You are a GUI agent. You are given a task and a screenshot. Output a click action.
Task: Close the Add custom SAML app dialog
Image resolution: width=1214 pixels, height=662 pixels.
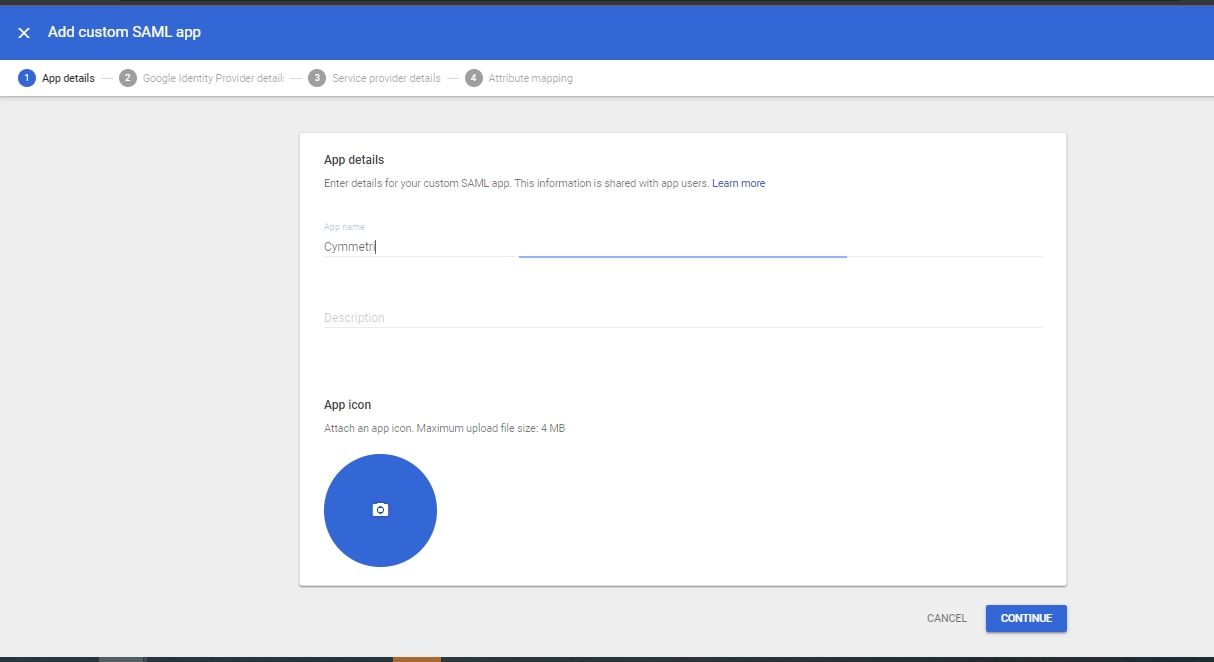pos(24,33)
